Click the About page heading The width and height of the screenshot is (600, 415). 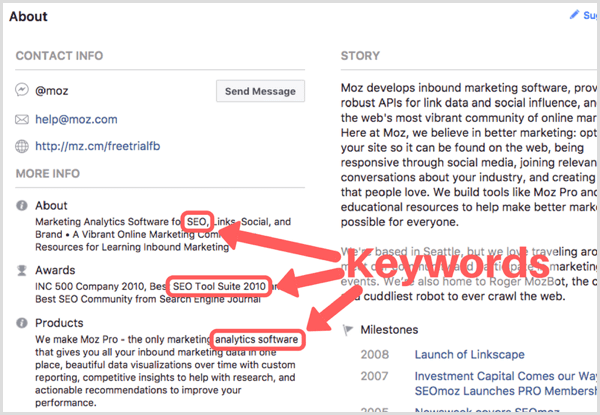(x=28, y=16)
